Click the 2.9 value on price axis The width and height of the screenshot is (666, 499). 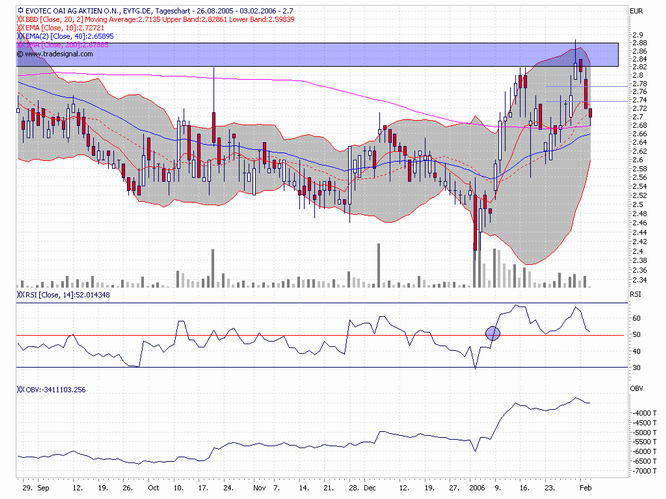tap(638, 35)
